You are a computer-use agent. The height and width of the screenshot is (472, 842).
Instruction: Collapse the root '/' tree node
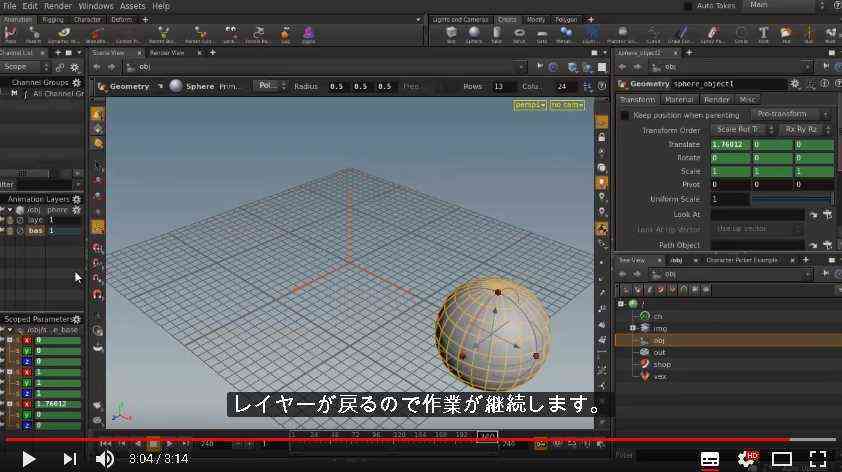point(621,304)
